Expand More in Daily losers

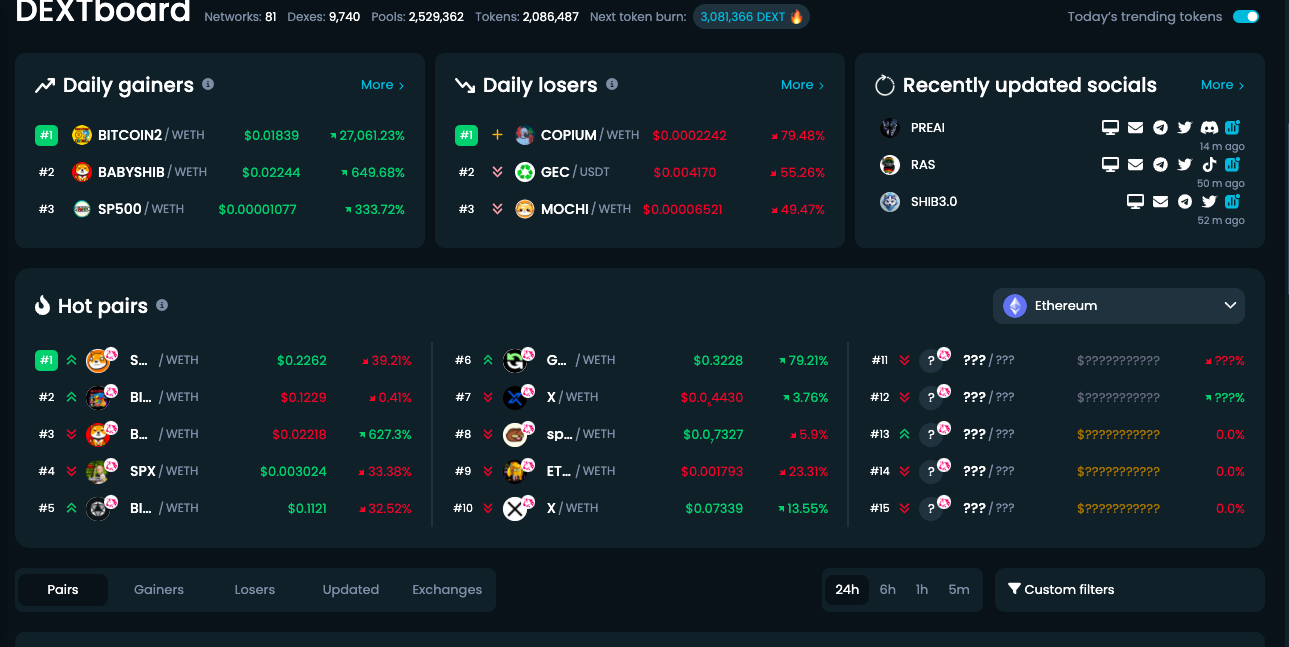pyautogui.click(x=803, y=85)
